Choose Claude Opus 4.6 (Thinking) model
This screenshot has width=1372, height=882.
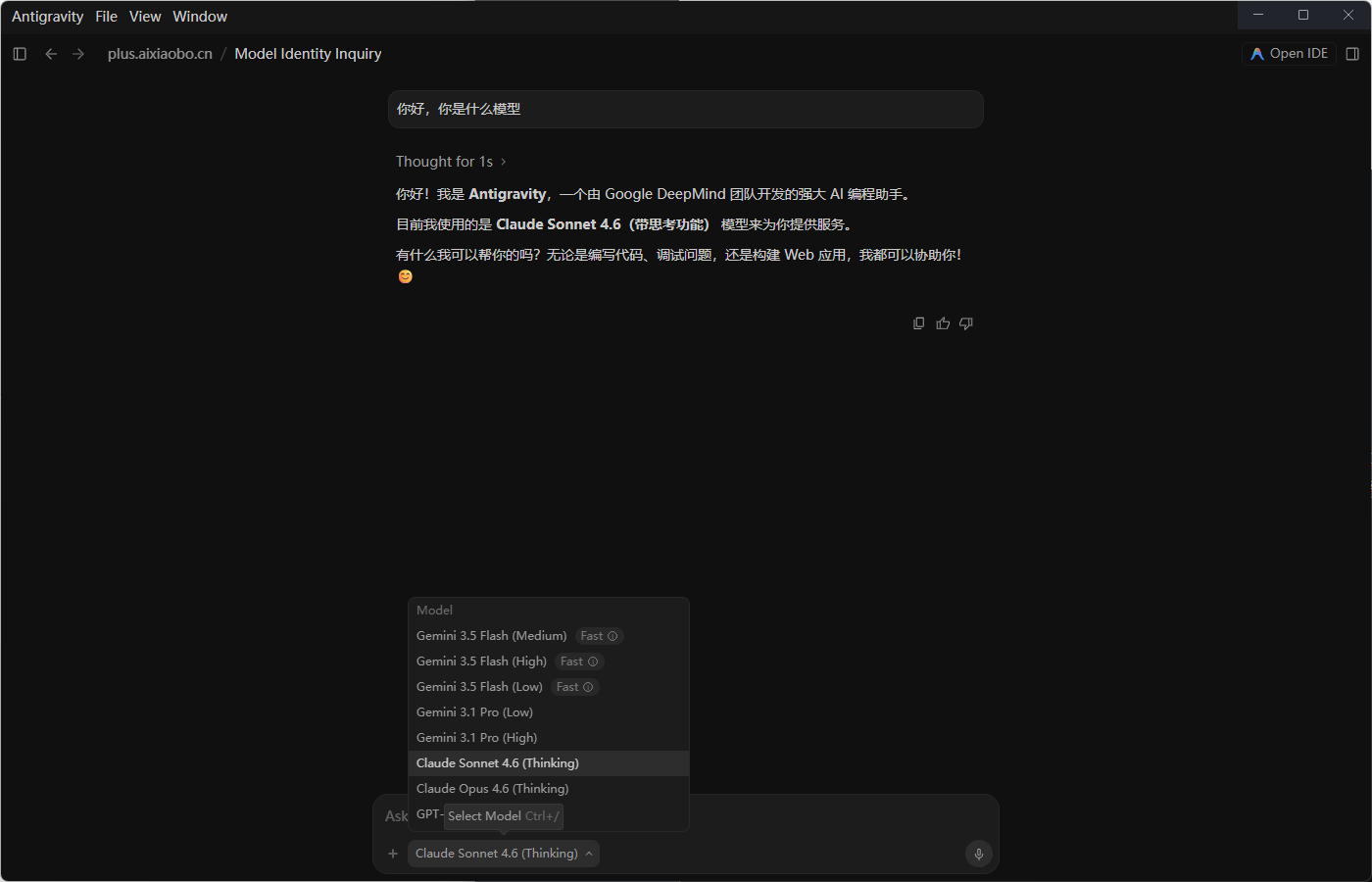(x=549, y=789)
